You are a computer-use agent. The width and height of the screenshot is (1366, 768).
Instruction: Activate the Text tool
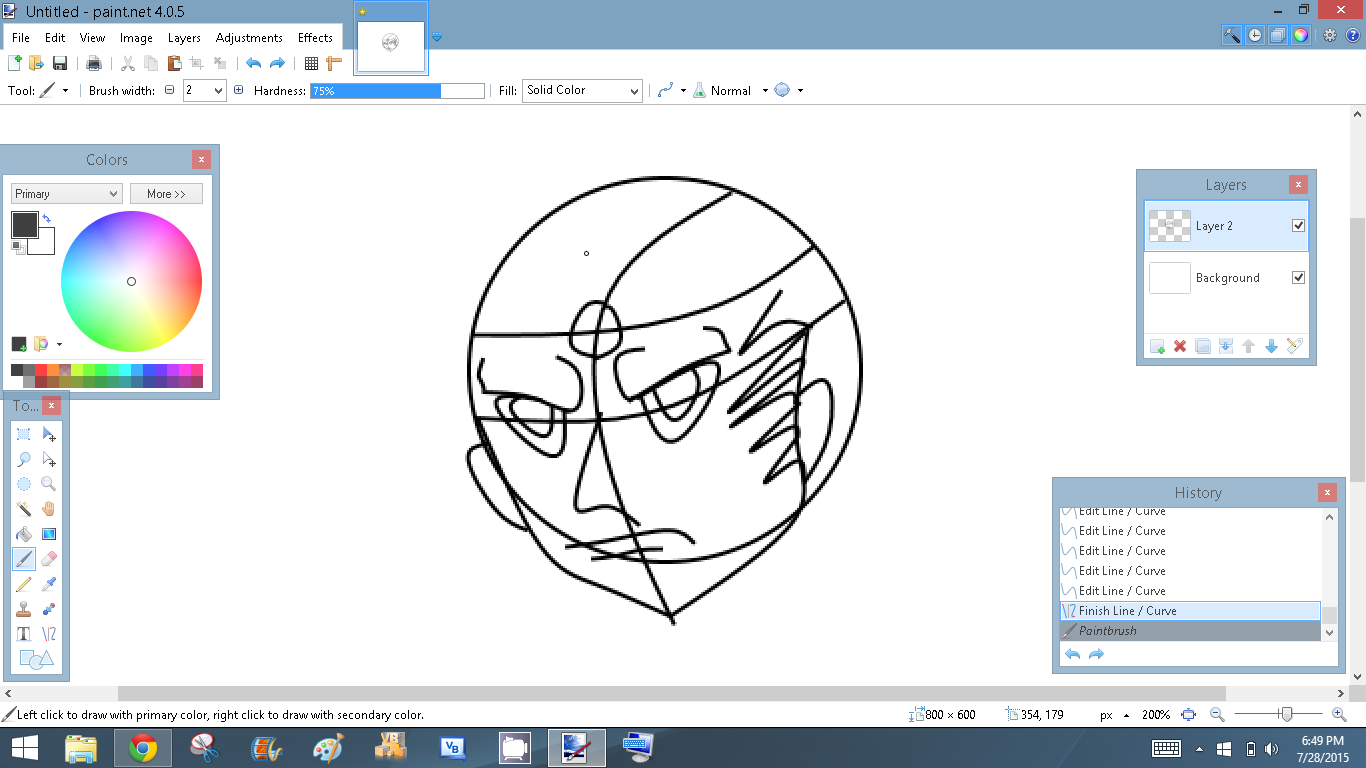(24, 634)
